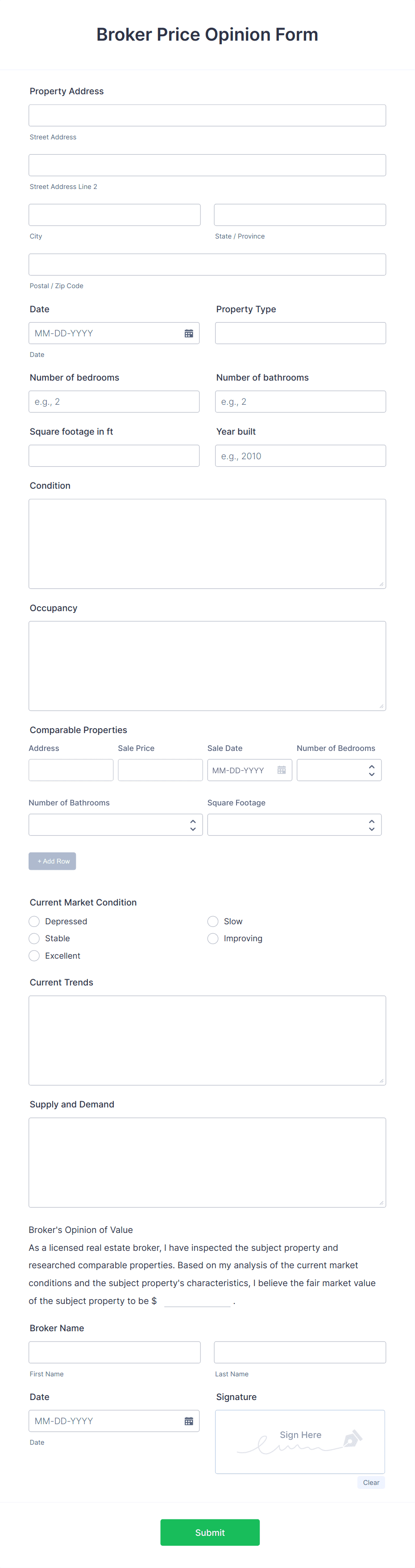Pick the Slow market condition
The image size is (415, 1568).
tap(213, 922)
